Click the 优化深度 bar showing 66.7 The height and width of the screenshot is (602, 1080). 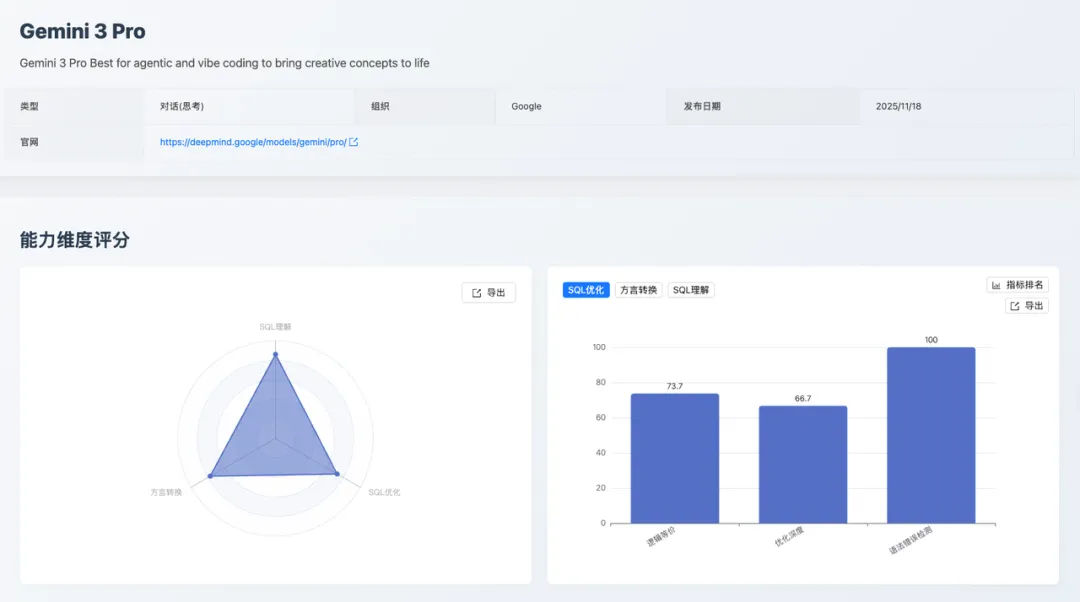tap(803, 465)
